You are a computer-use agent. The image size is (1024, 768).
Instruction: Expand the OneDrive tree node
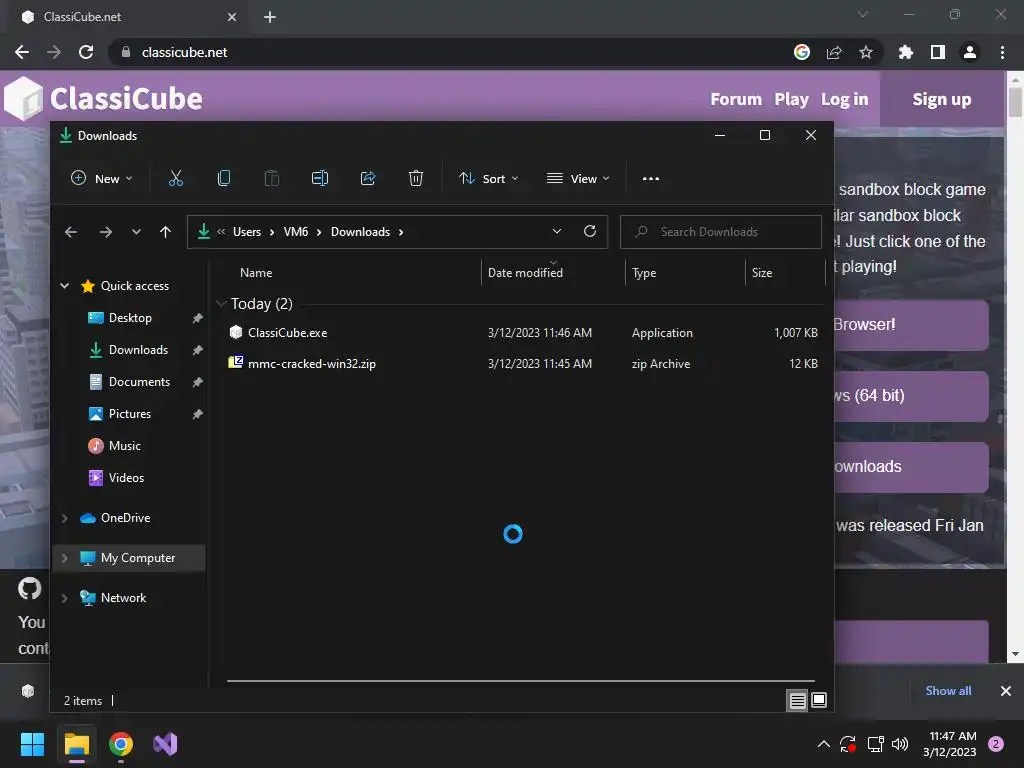coord(65,518)
